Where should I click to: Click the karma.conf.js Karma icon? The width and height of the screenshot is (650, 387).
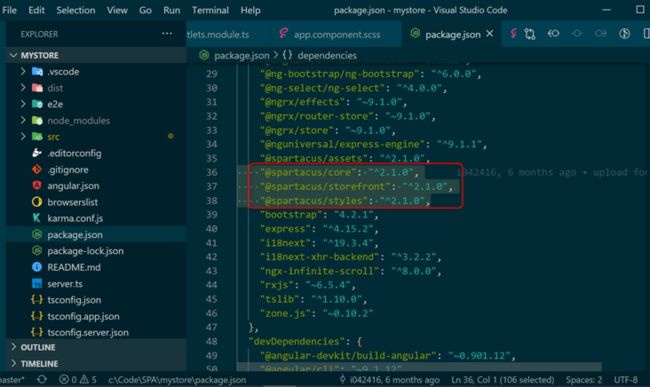coord(37,218)
